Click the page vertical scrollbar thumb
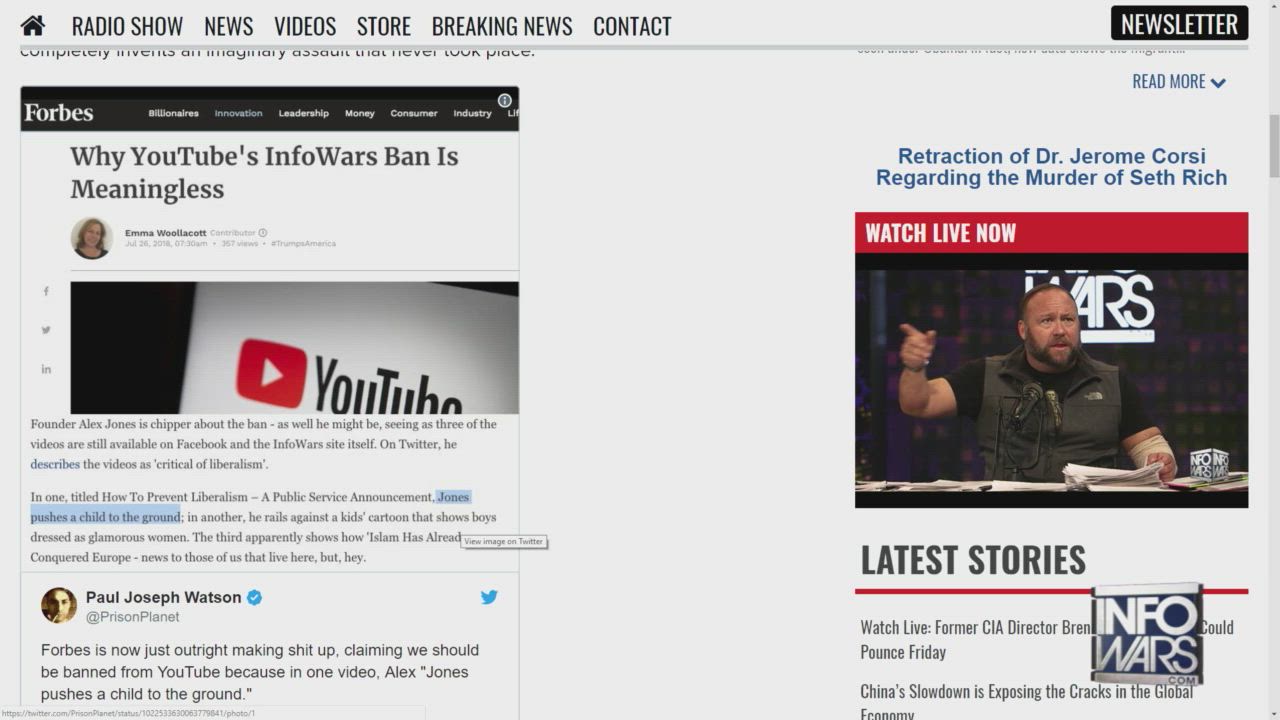 1273,145
